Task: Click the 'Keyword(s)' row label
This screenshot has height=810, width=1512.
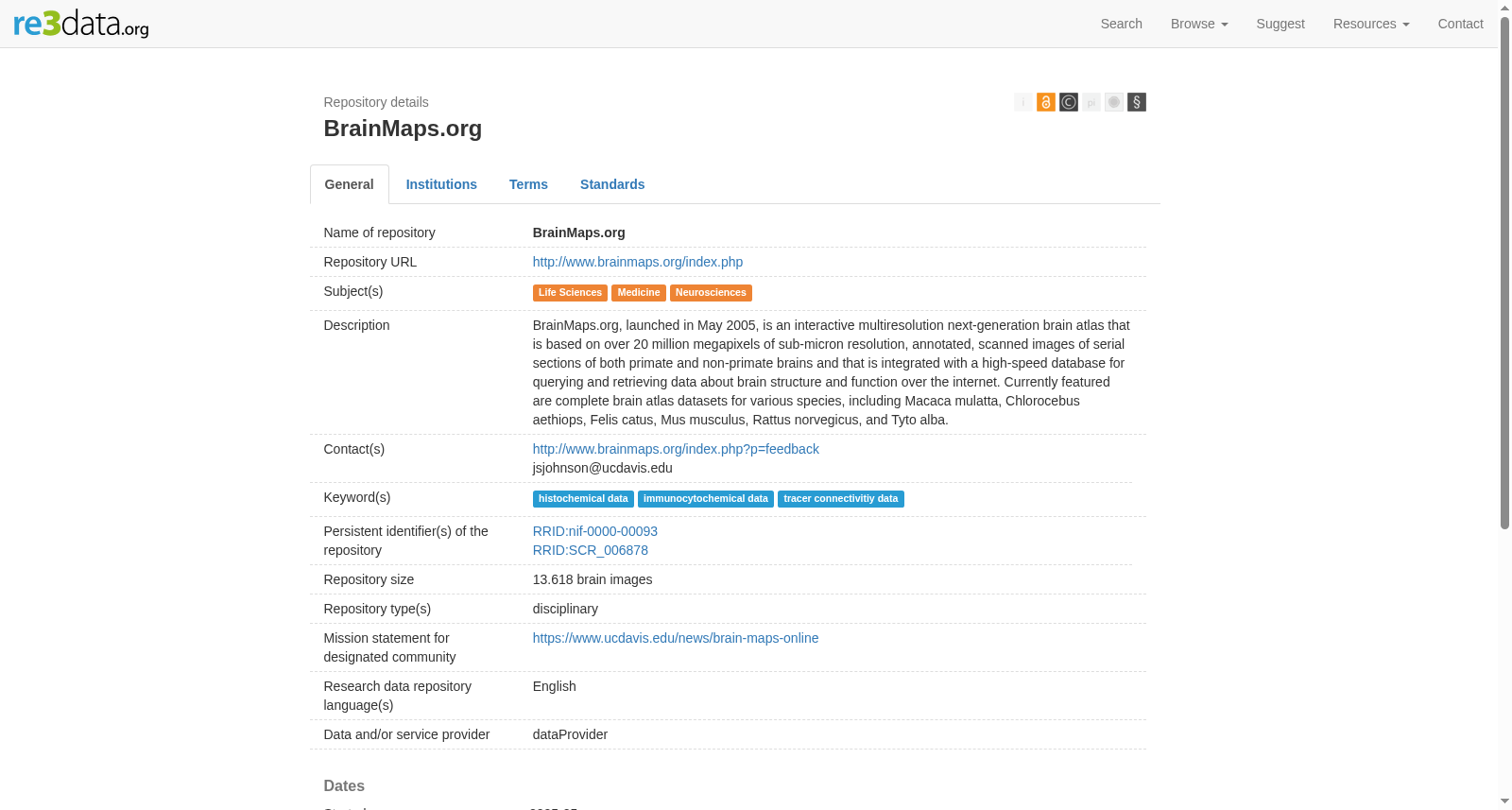Action: [x=357, y=497]
